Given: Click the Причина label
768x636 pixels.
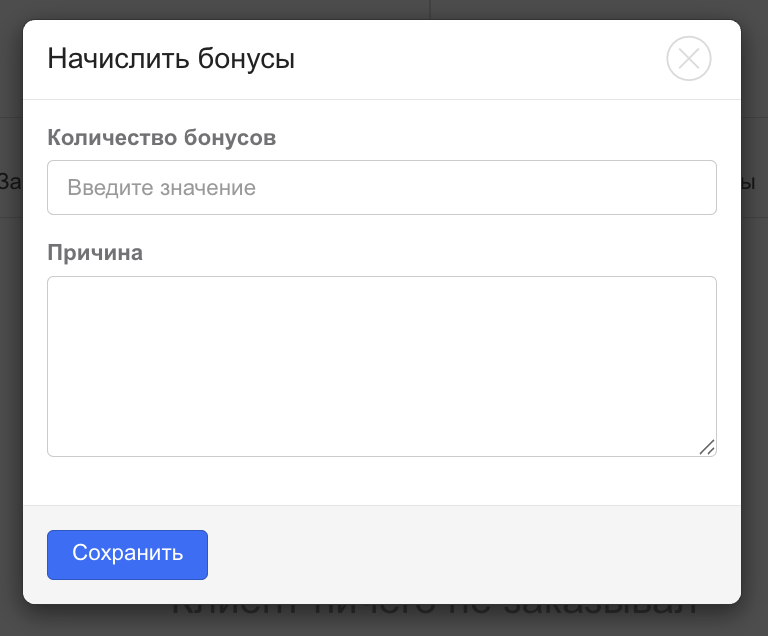Looking at the screenshot, I should [95, 253].
